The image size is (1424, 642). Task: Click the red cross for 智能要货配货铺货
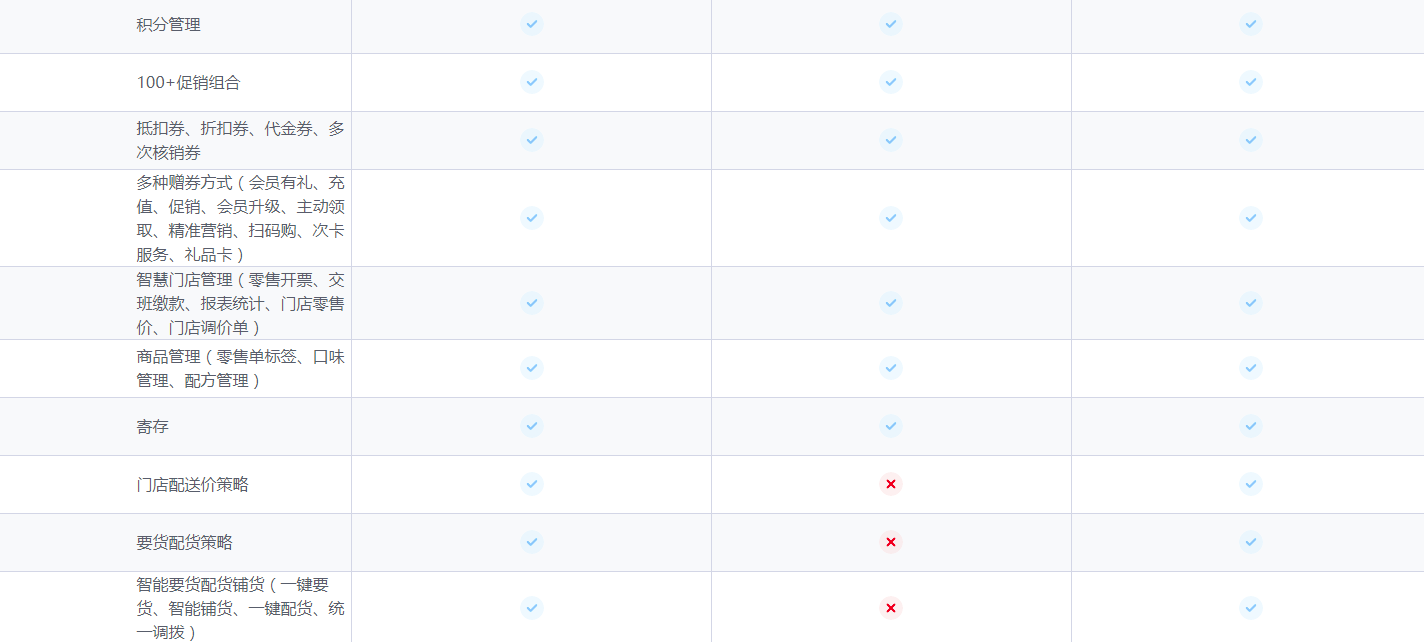pyautogui.click(x=891, y=608)
